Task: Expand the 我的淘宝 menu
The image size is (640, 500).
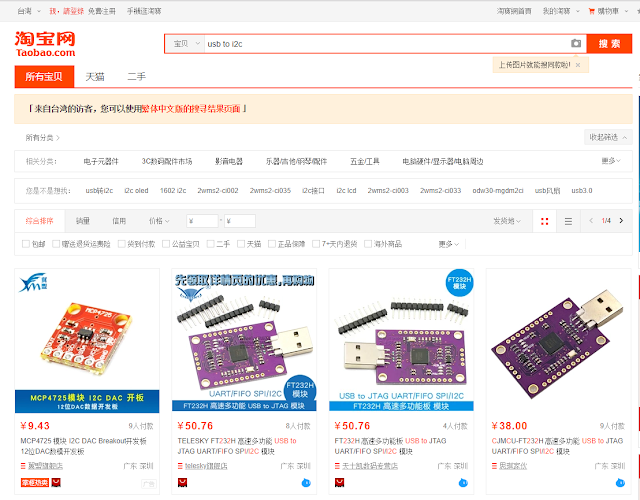Action: click(x=561, y=11)
